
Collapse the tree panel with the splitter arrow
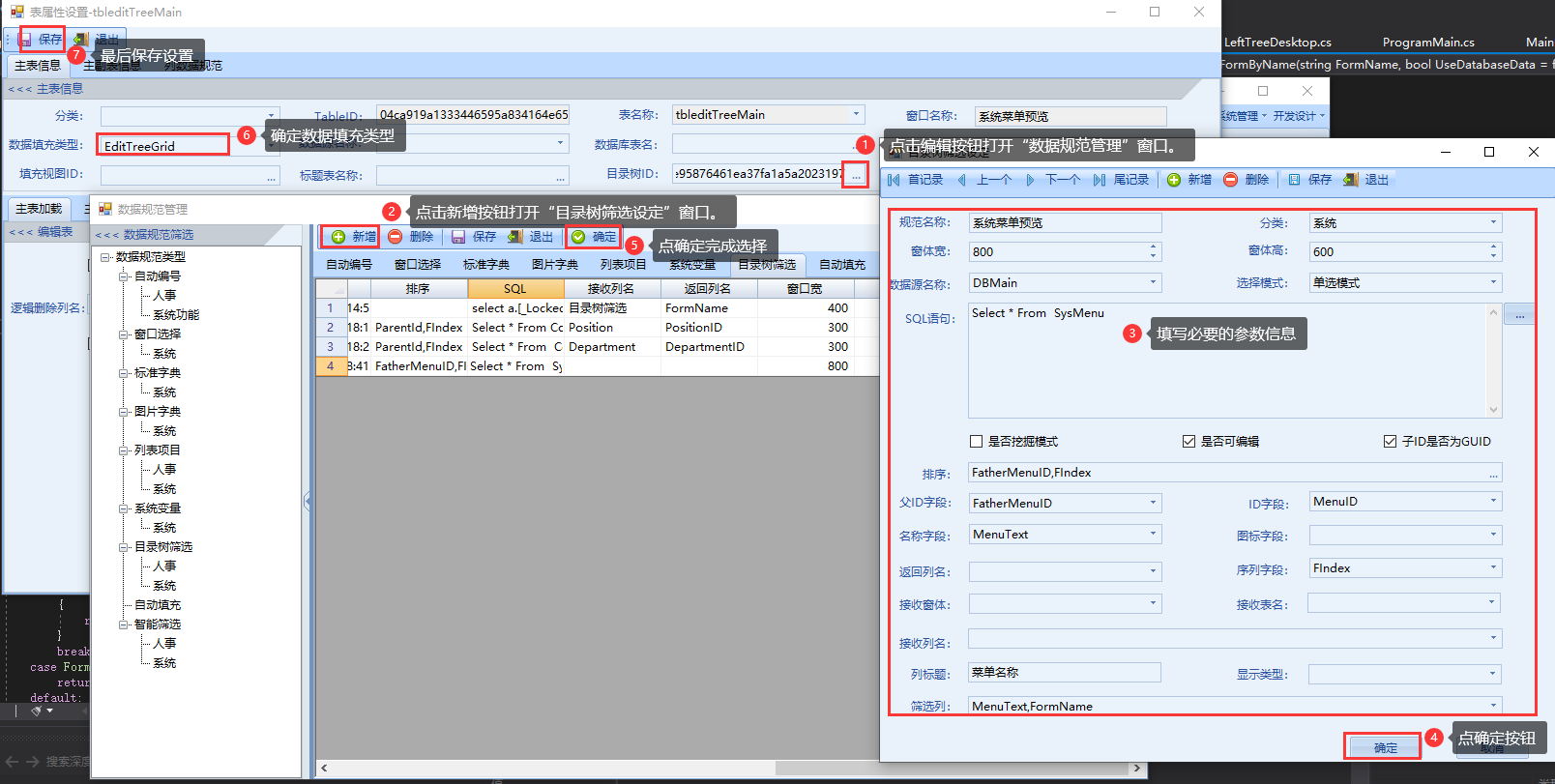[x=308, y=501]
